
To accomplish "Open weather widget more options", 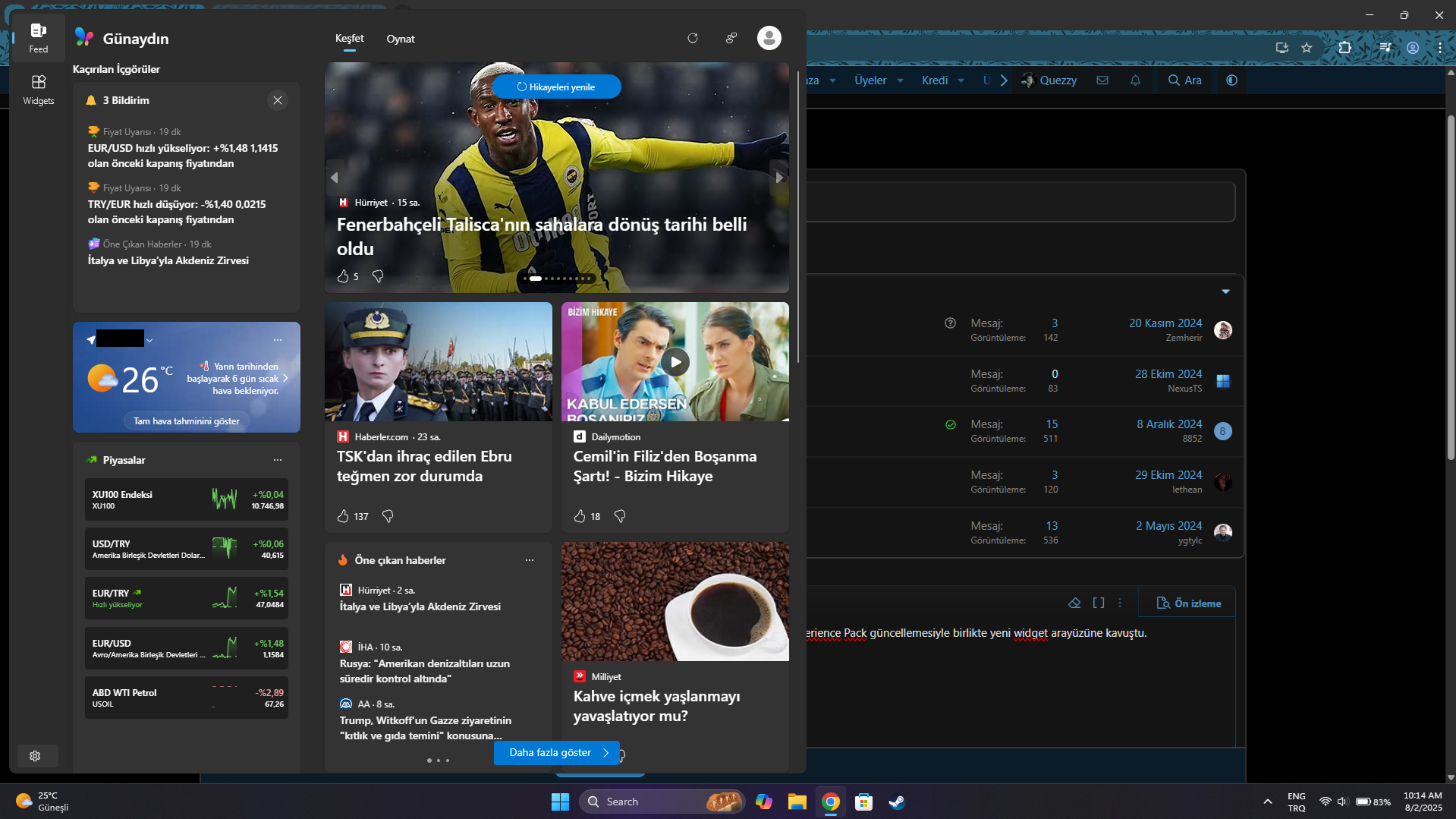I will [x=278, y=340].
